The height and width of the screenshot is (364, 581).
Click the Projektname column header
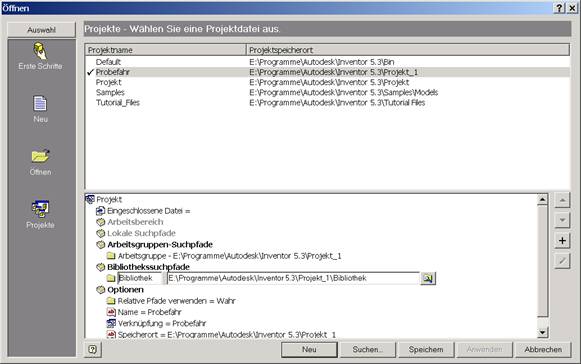tap(166, 50)
